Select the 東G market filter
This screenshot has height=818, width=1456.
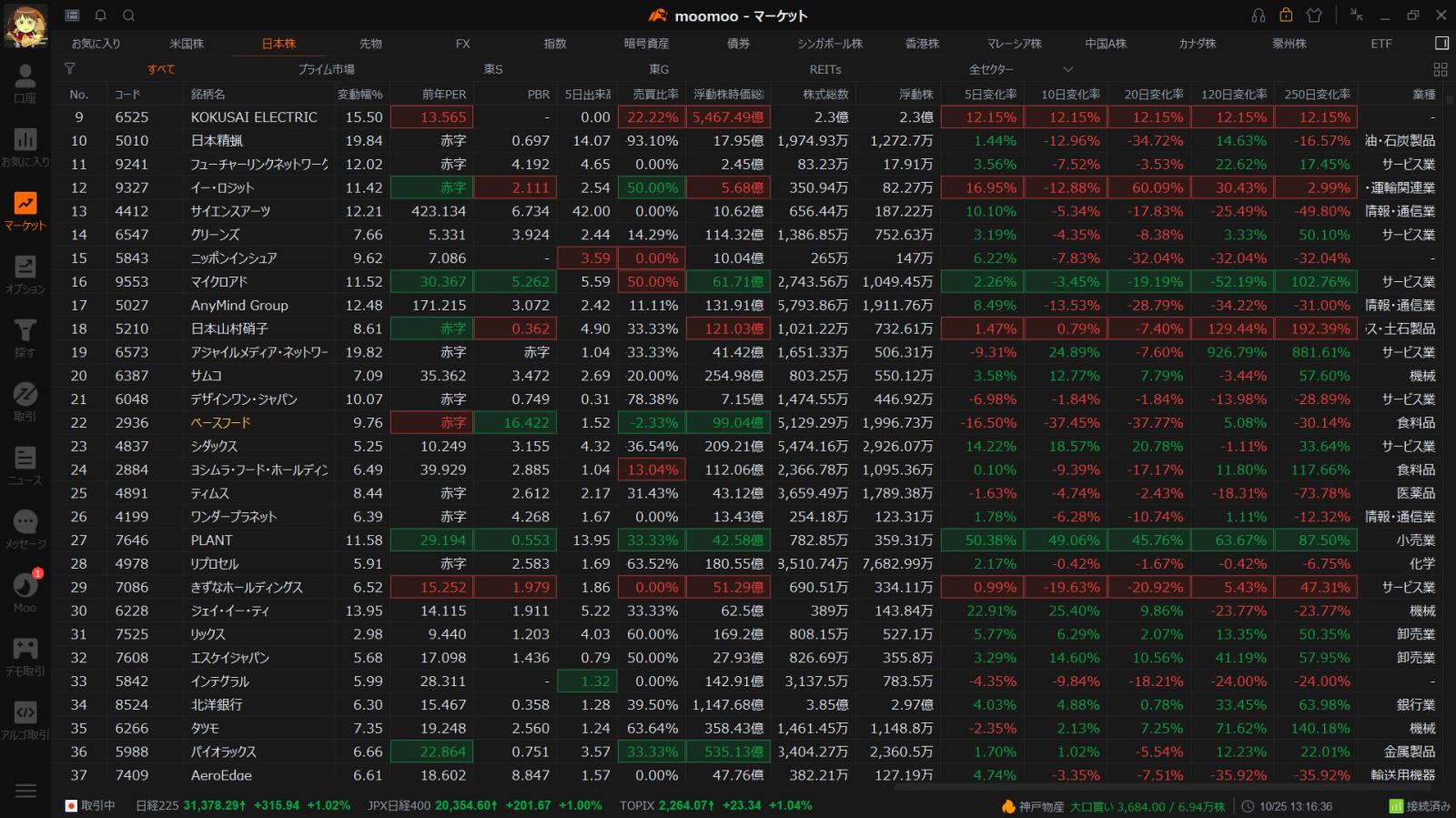point(659,69)
